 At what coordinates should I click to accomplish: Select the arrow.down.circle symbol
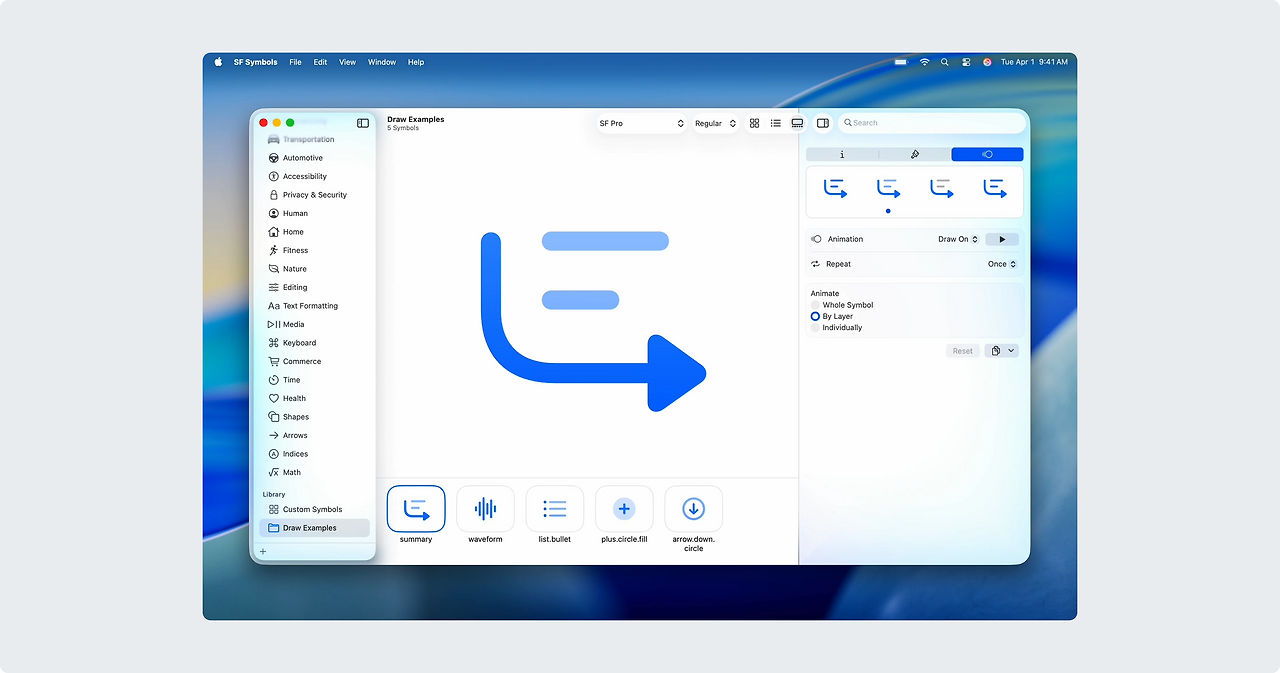693,509
